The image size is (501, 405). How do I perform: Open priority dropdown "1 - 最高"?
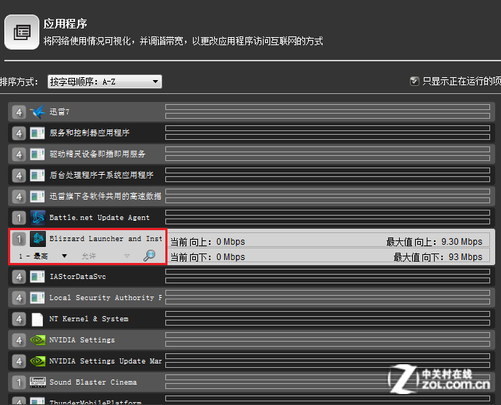[x=43, y=256]
